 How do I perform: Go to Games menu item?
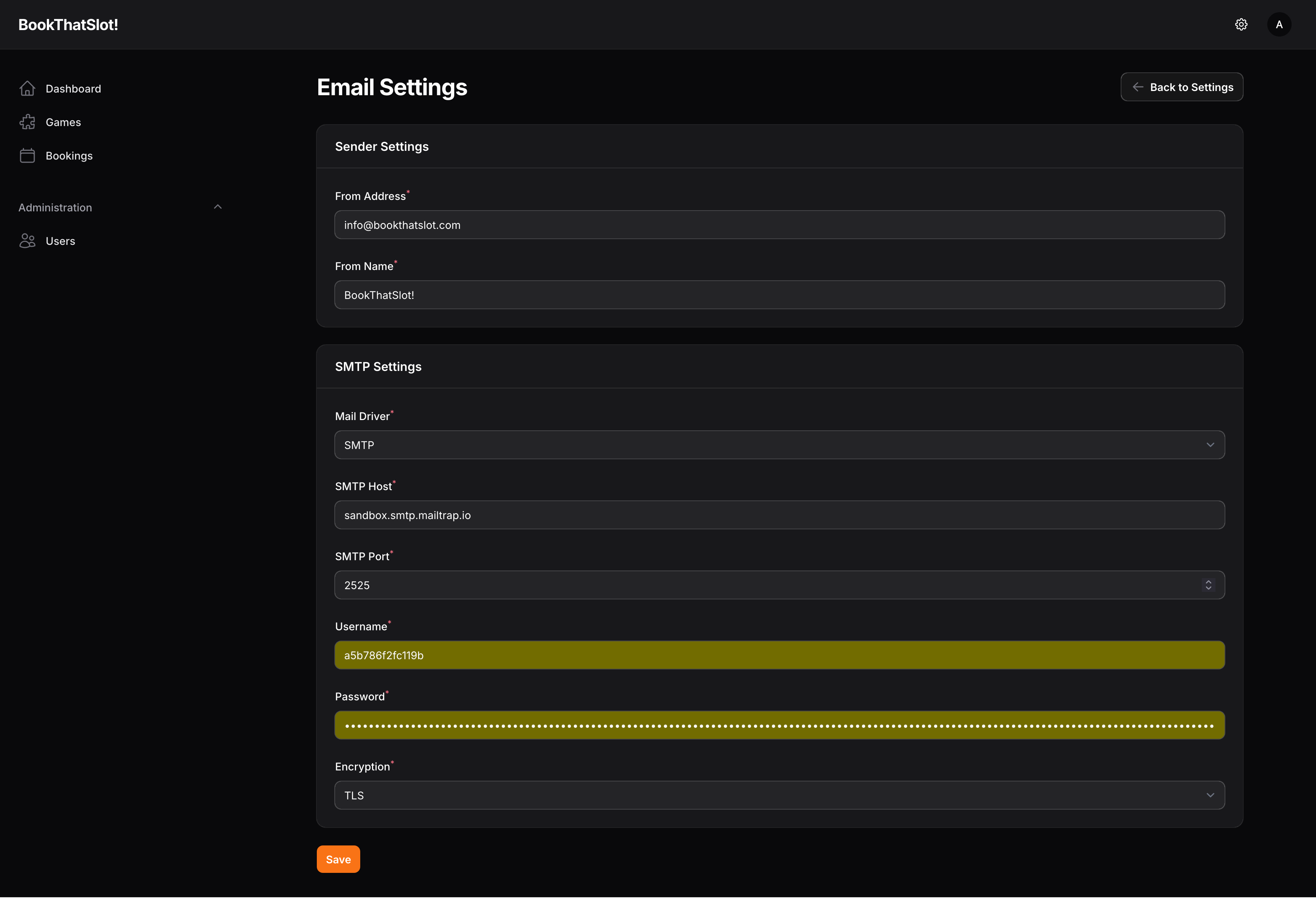[64, 122]
